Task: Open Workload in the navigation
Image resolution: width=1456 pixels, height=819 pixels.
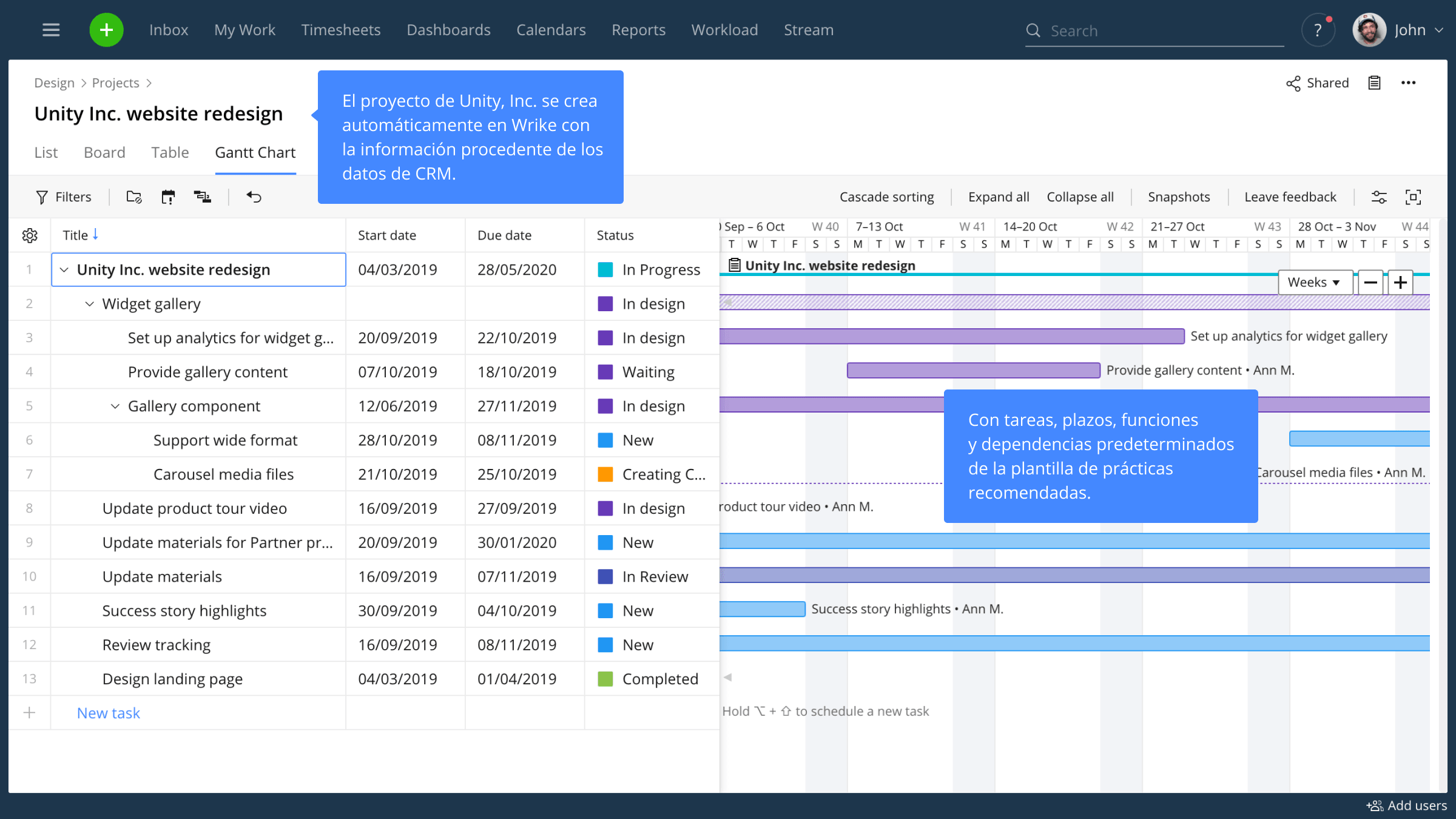Action: 724,30
